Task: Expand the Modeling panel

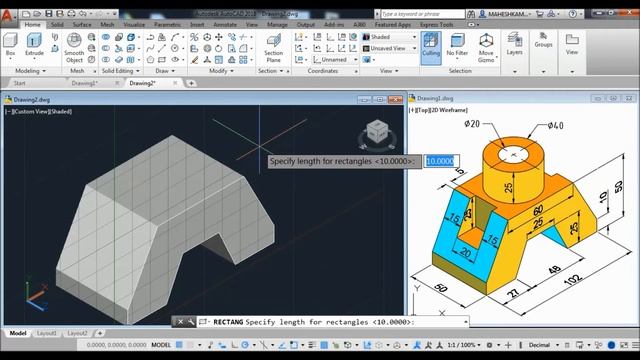Action: tap(30, 71)
